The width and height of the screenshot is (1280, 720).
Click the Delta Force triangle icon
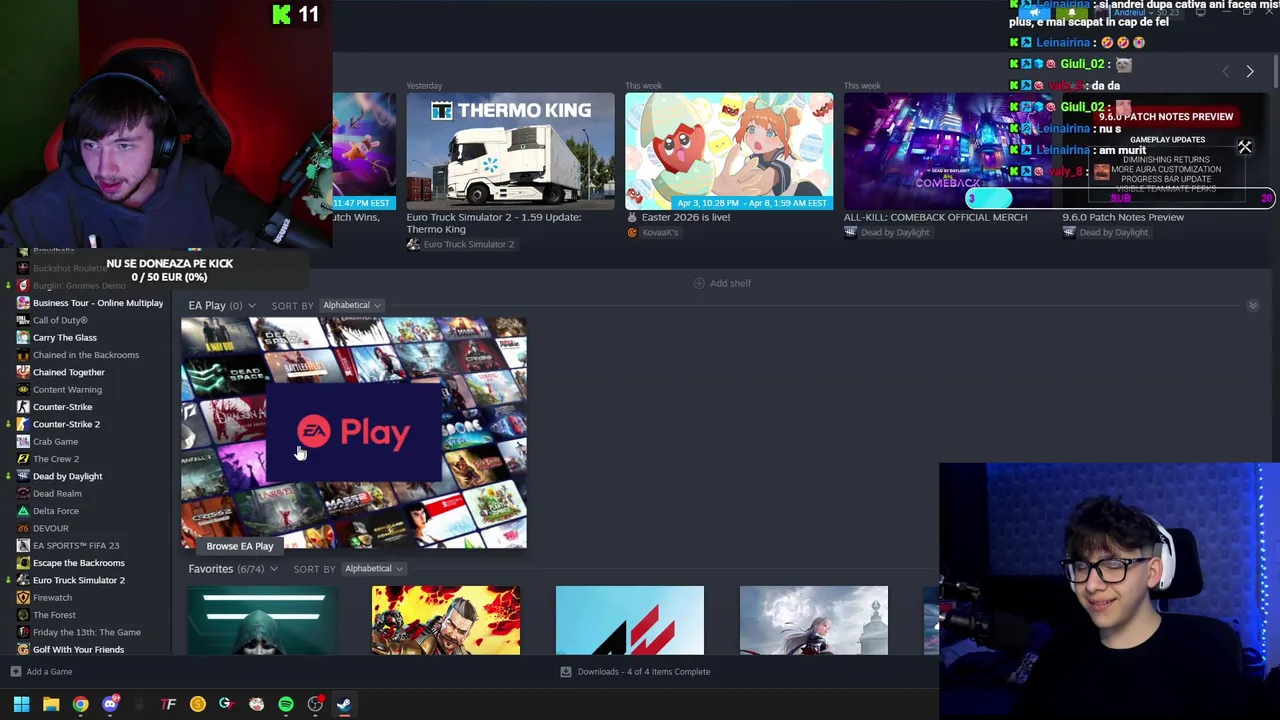[x=23, y=511]
